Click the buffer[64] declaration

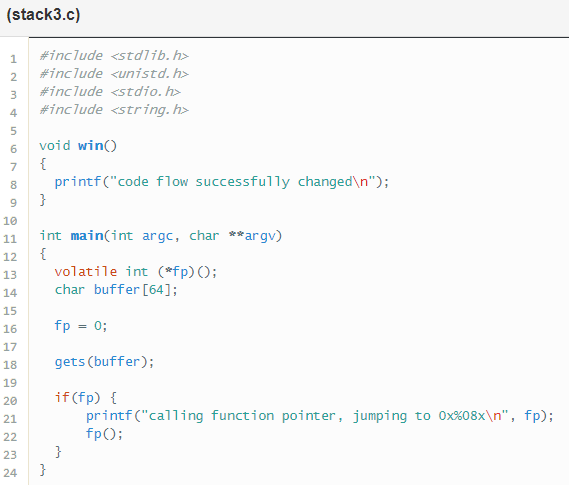[136, 290]
